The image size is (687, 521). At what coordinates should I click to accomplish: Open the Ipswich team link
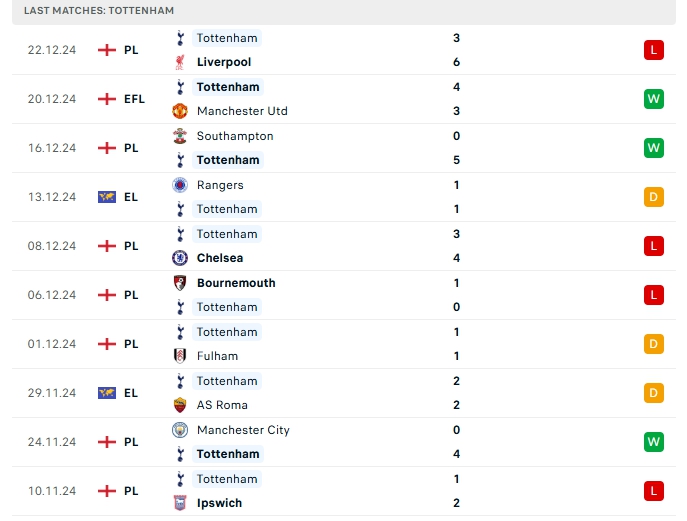click(219, 503)
